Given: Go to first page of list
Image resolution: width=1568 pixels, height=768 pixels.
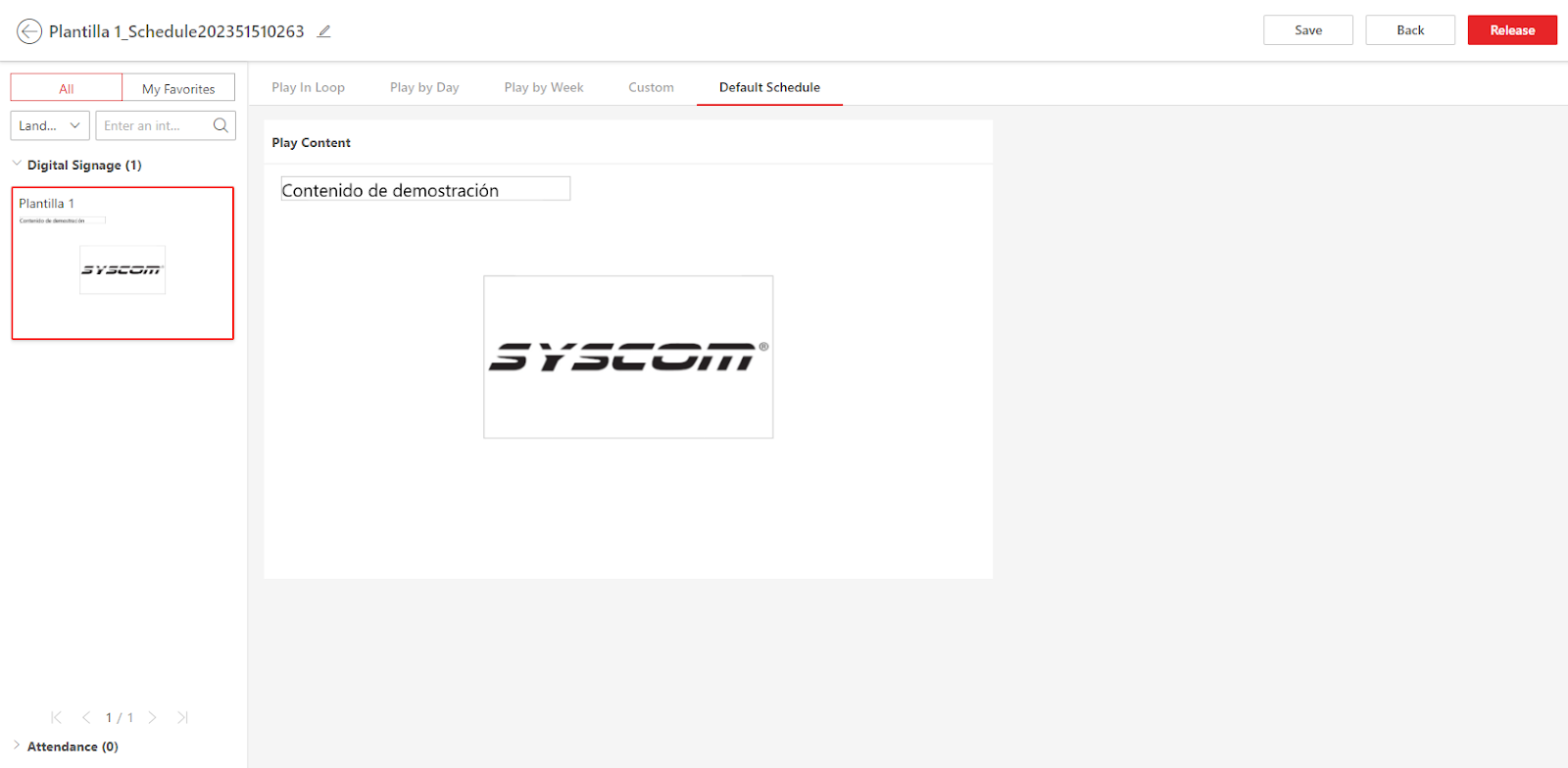Looking at the screenshot, I should click(x=56, y=717).
